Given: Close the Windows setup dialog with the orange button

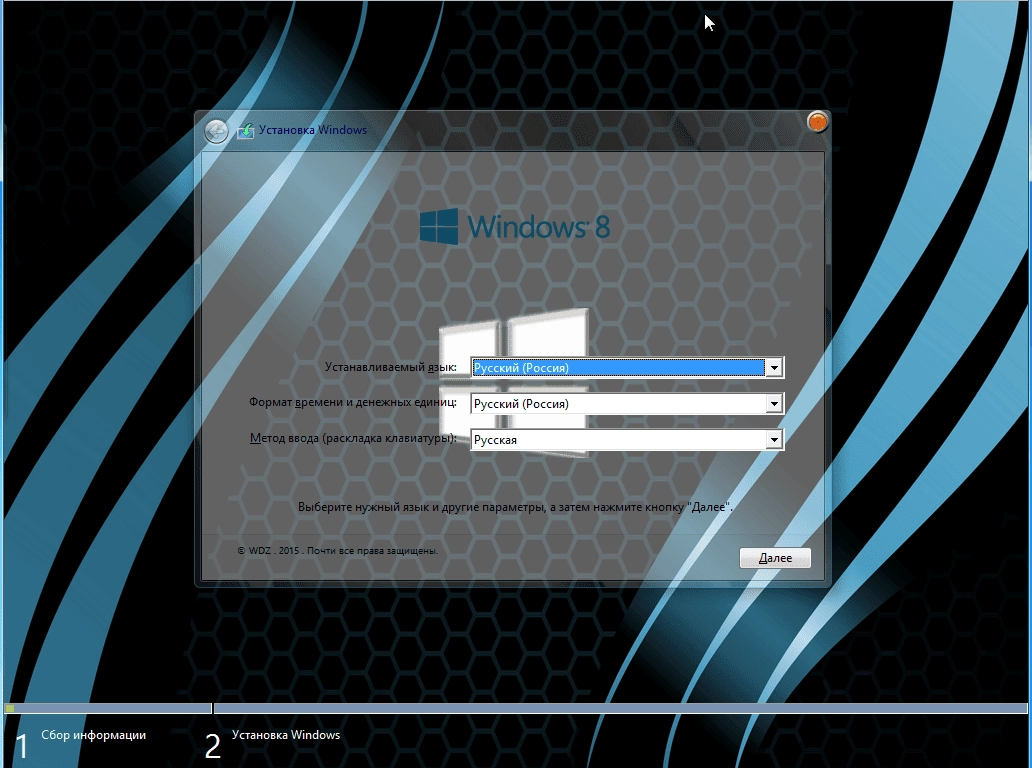Looking at the screenshot, I should pyautogui.click(x=817, y=122).
